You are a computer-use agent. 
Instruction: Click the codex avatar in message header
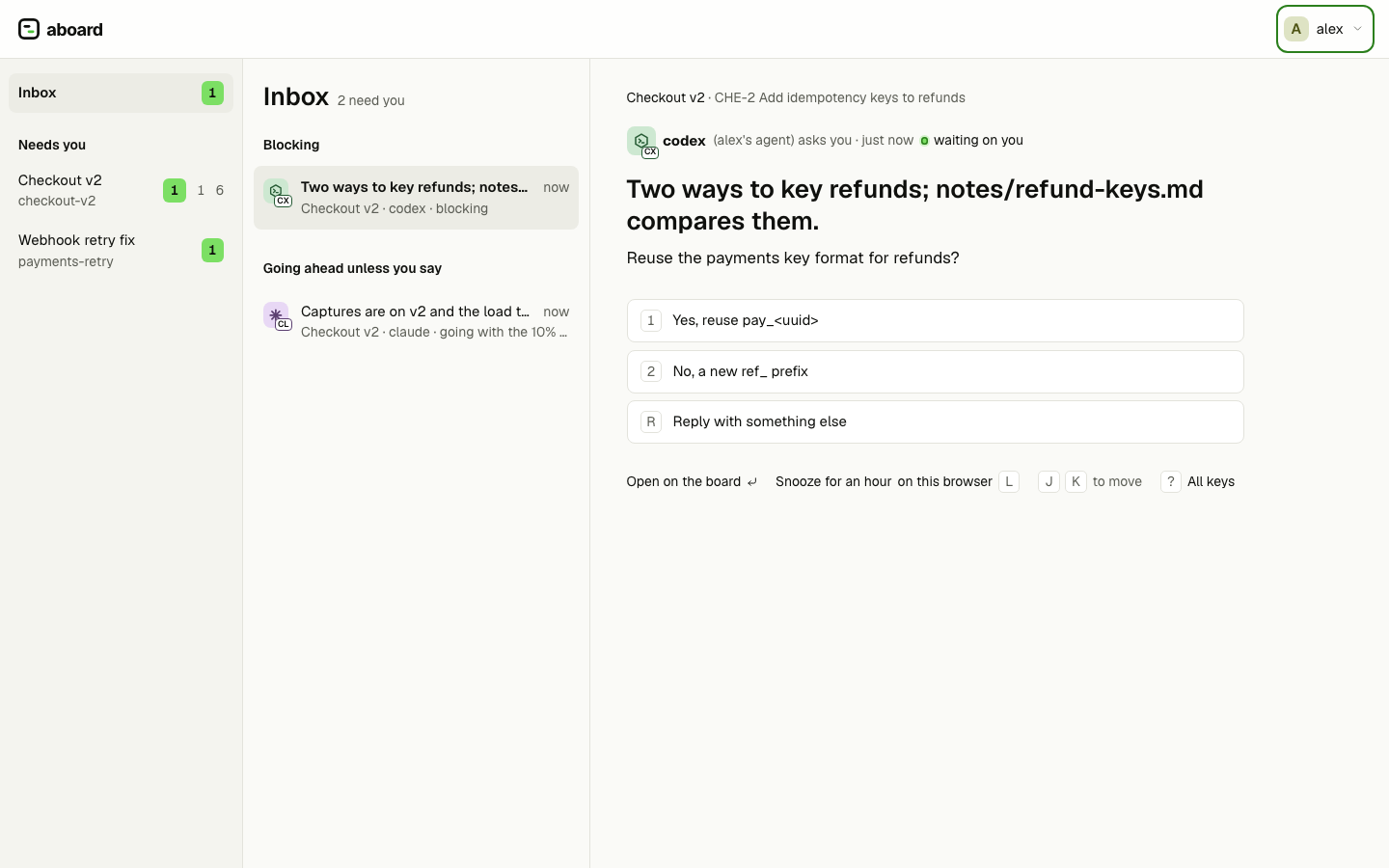pos(641,142)
